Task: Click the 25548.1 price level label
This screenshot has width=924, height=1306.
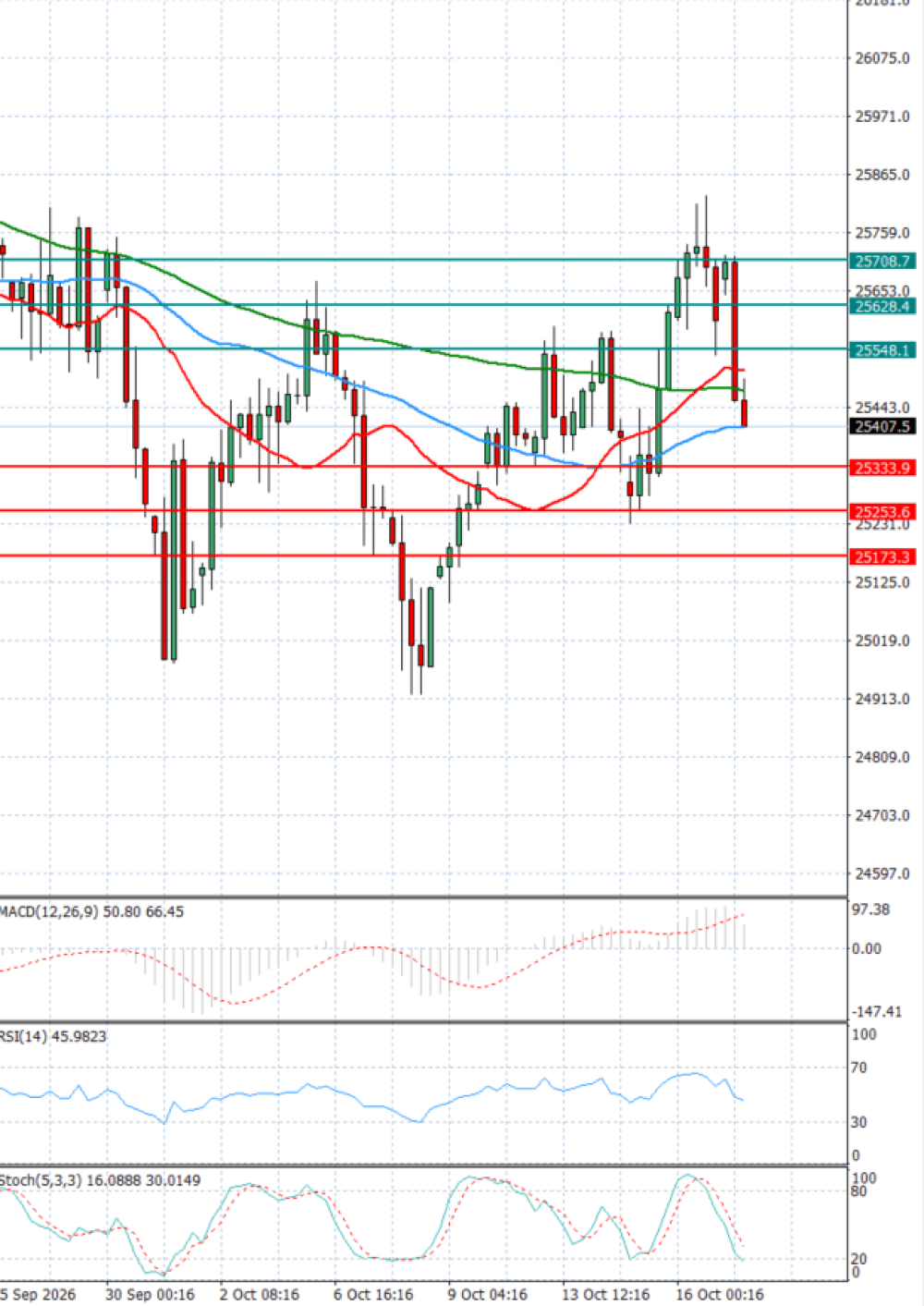Action: pyautogui.click(x=882, y=350)
